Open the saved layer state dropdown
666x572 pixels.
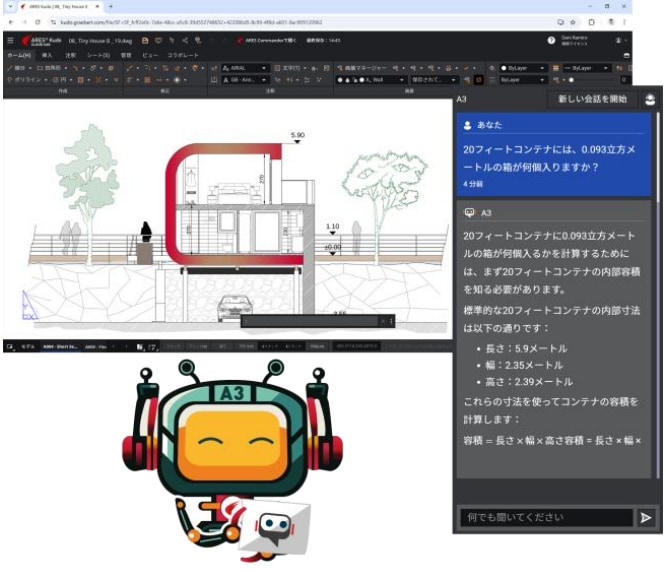click(434, 79)
